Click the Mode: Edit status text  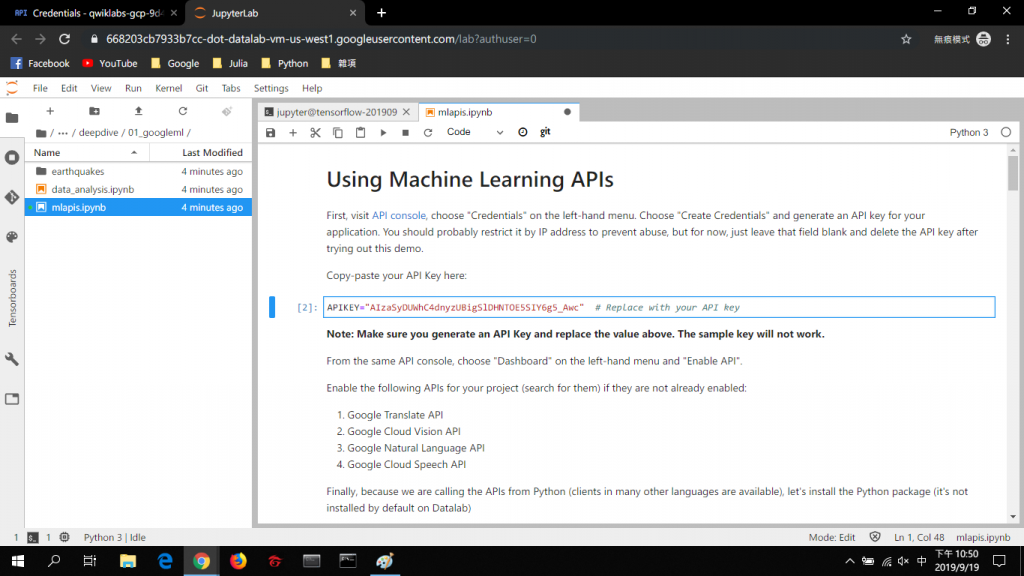point(831,537)
